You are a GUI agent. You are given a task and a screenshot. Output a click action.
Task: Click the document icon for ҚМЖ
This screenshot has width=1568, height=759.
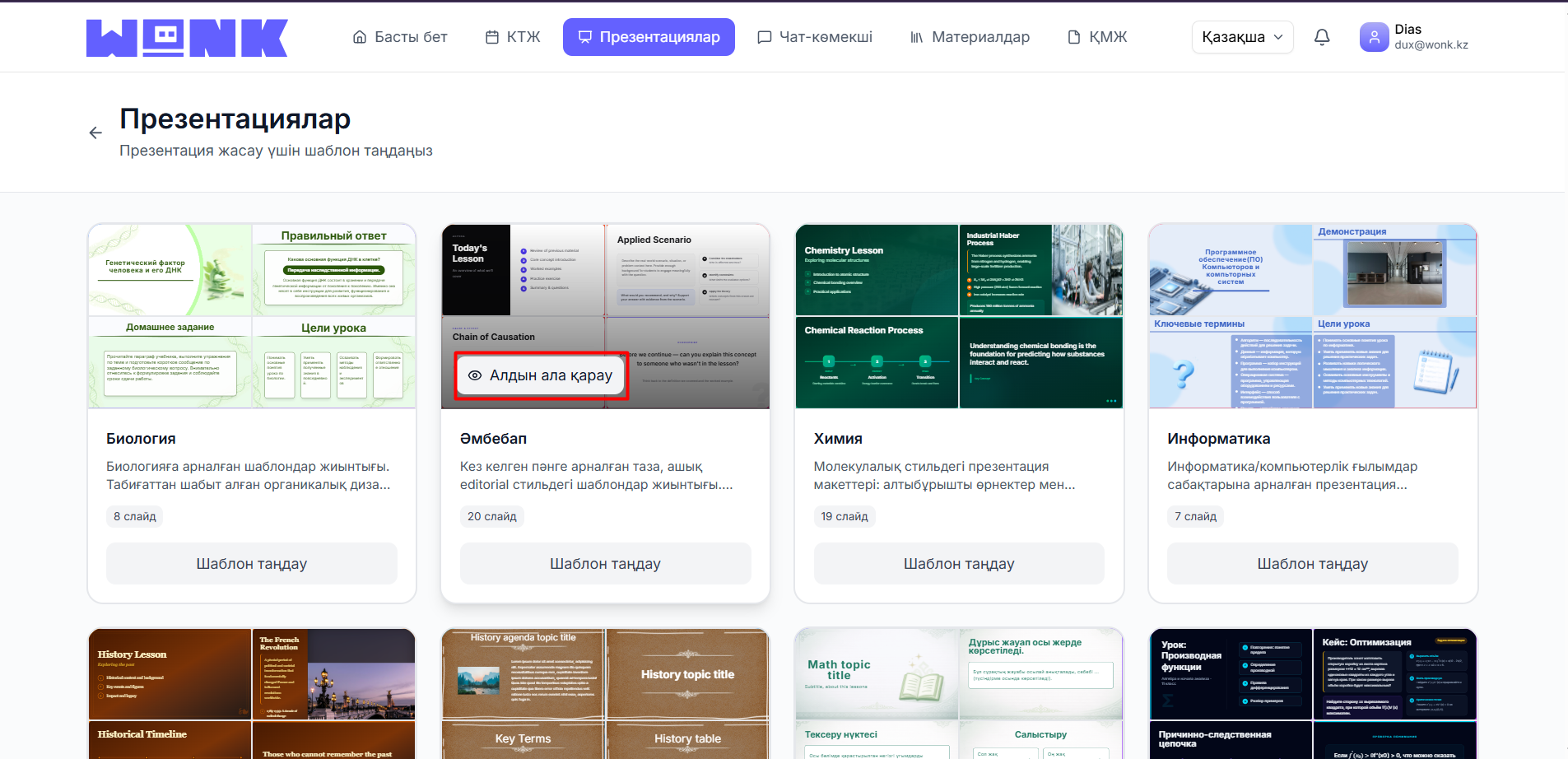click(x=1074, y=37)
